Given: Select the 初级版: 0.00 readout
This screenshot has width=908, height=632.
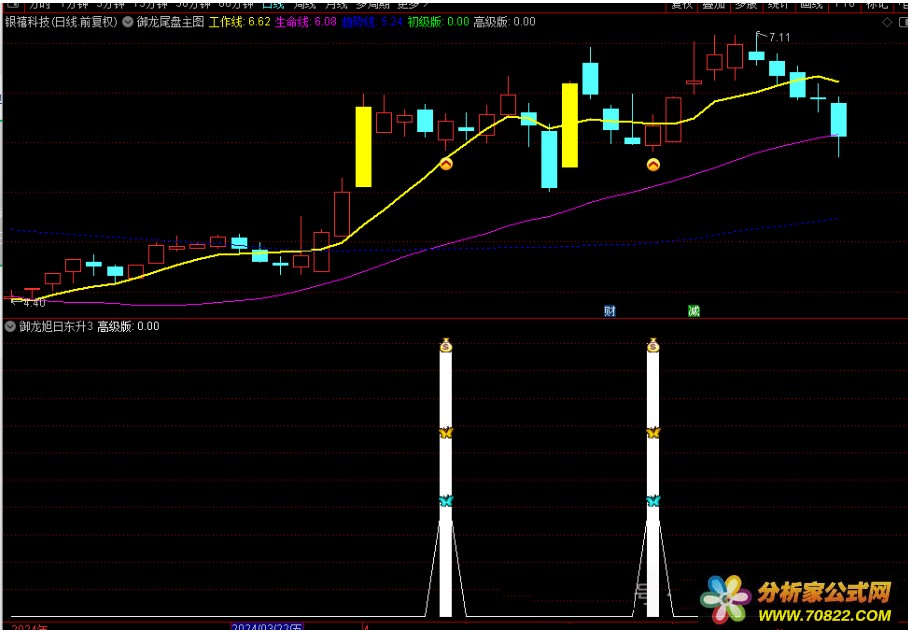Looking at the screenshot, I should [x=438, y=22].
